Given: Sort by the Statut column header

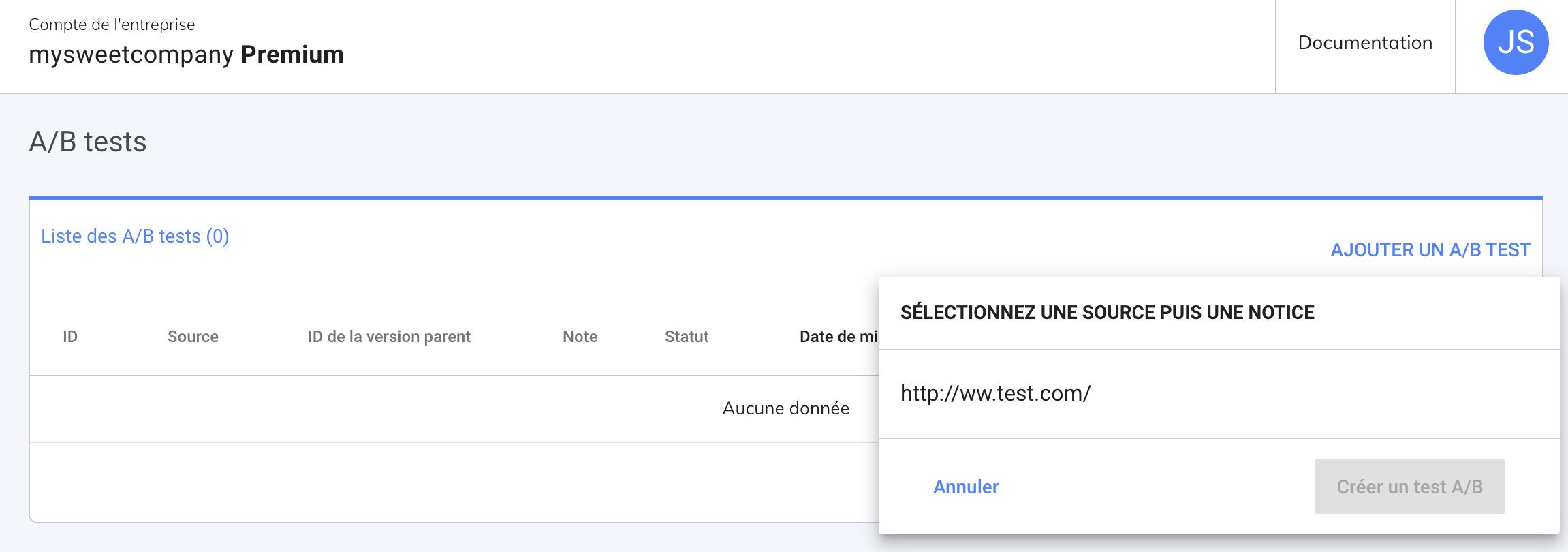Looking at the screenshot, I should 687,337.
